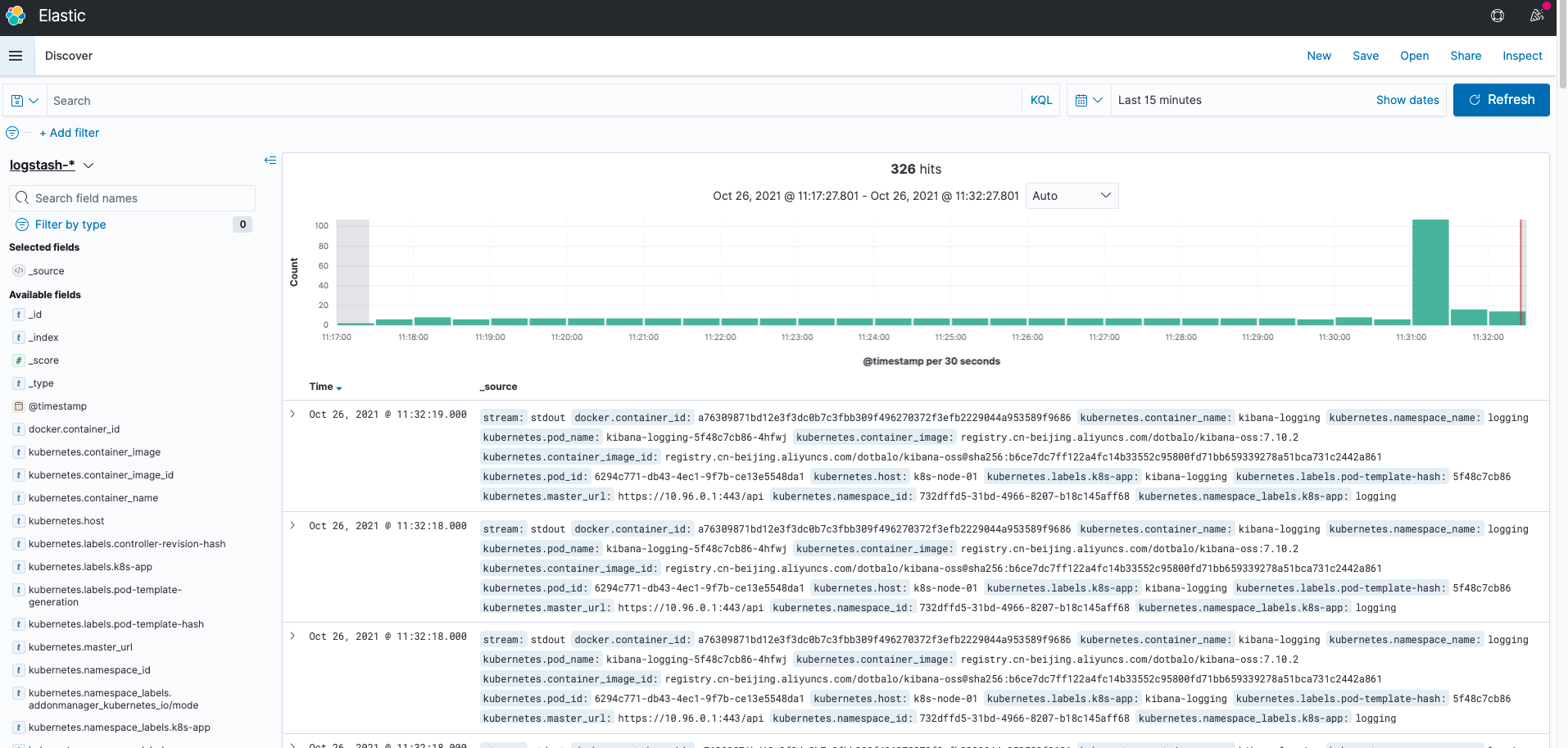Click the kubernetes.host field type icon
Screen dimensions: 1568x748
tap(19, 521)
